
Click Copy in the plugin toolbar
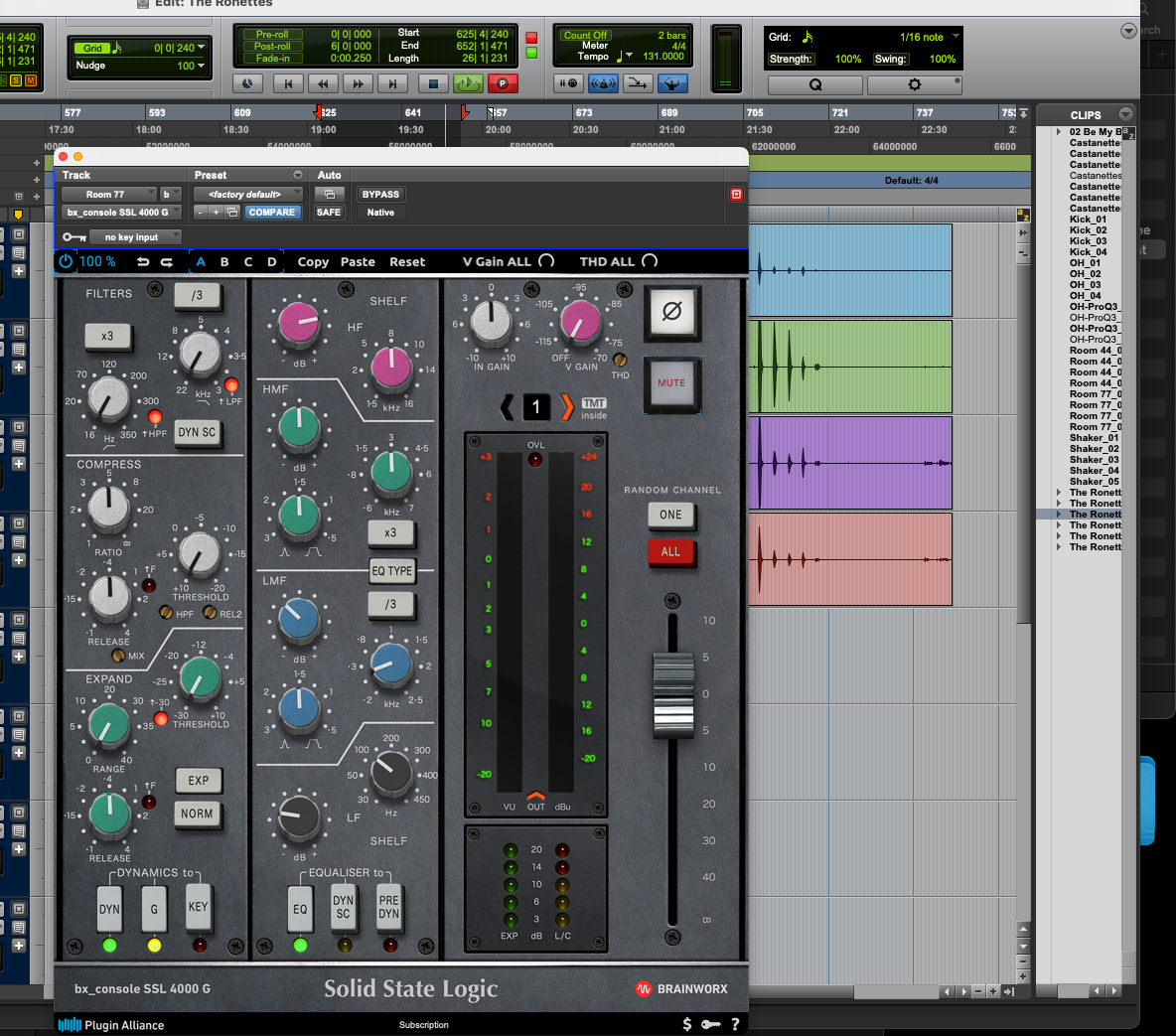pyautogui.click(x=313, y=262)
